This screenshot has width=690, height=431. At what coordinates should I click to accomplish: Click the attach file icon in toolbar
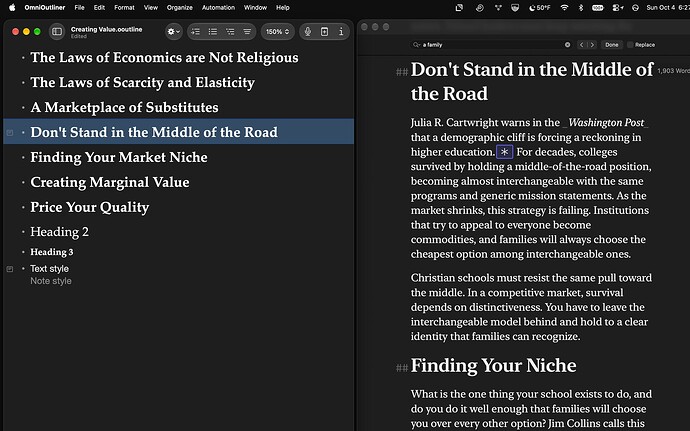tap(324, 31)
